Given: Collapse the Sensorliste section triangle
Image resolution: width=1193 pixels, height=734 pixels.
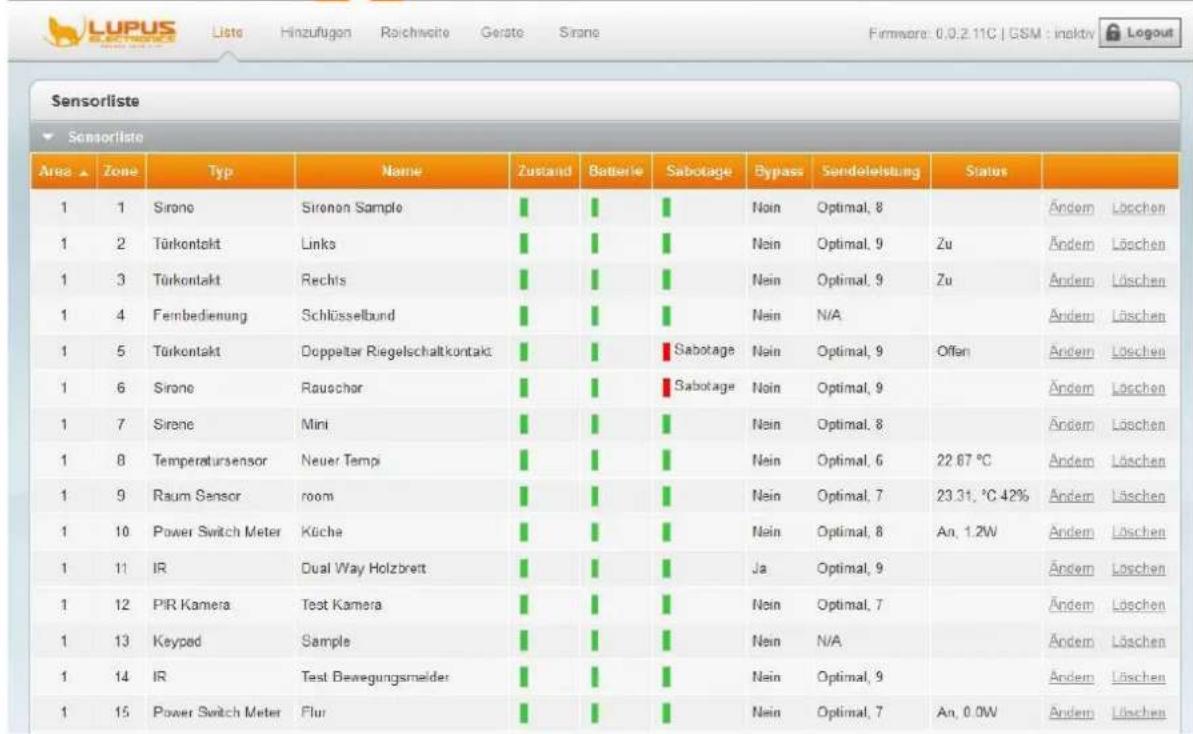Looking at the screenshot, I should (x=49, y=137).
